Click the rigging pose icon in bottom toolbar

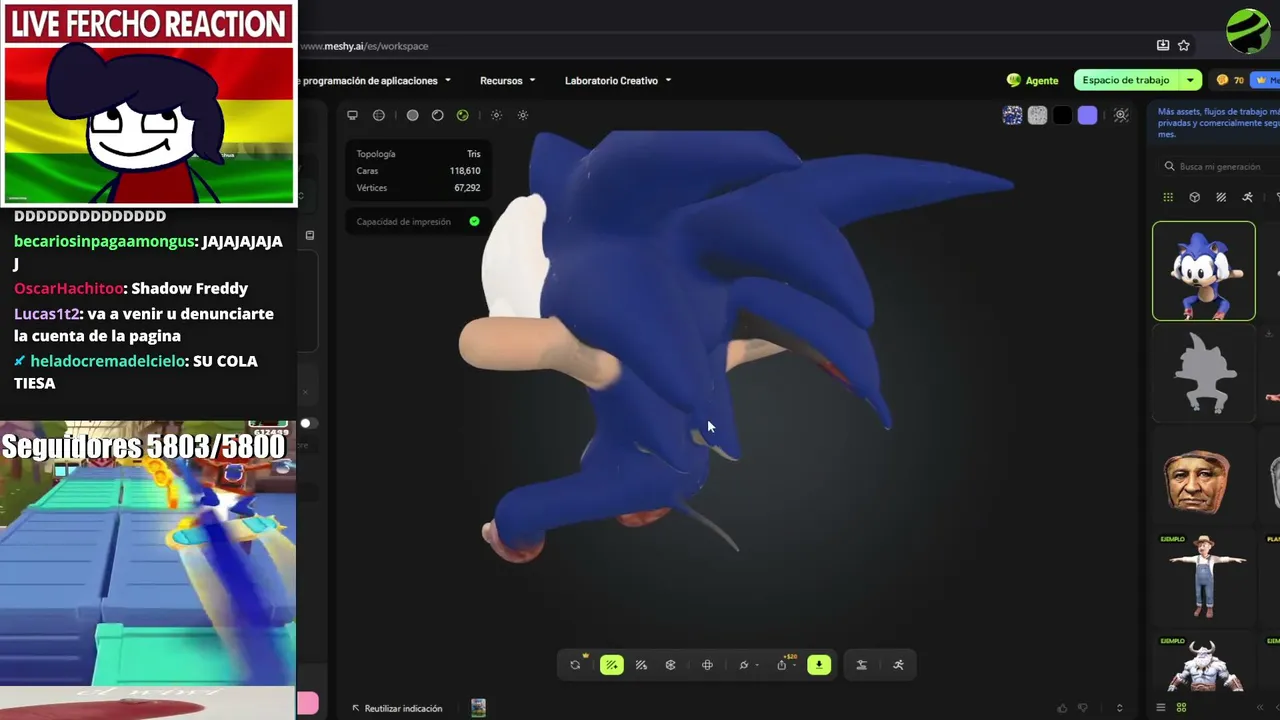861,665
